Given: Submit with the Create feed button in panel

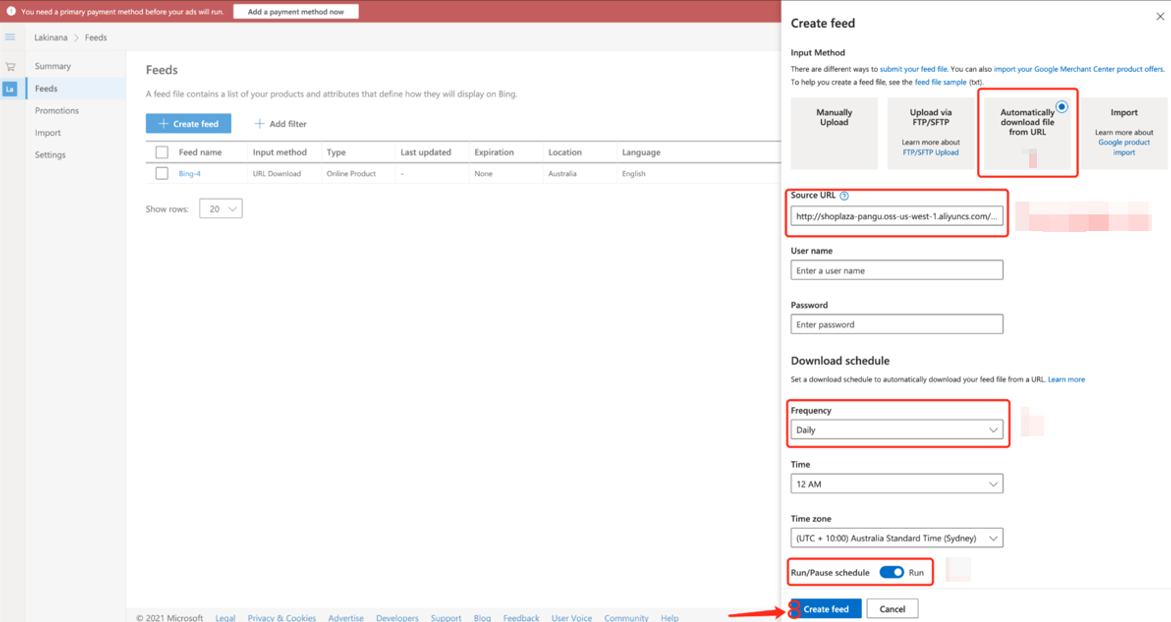Looking at the screenshot, I should pyautogui.click(x=826, y=609).
